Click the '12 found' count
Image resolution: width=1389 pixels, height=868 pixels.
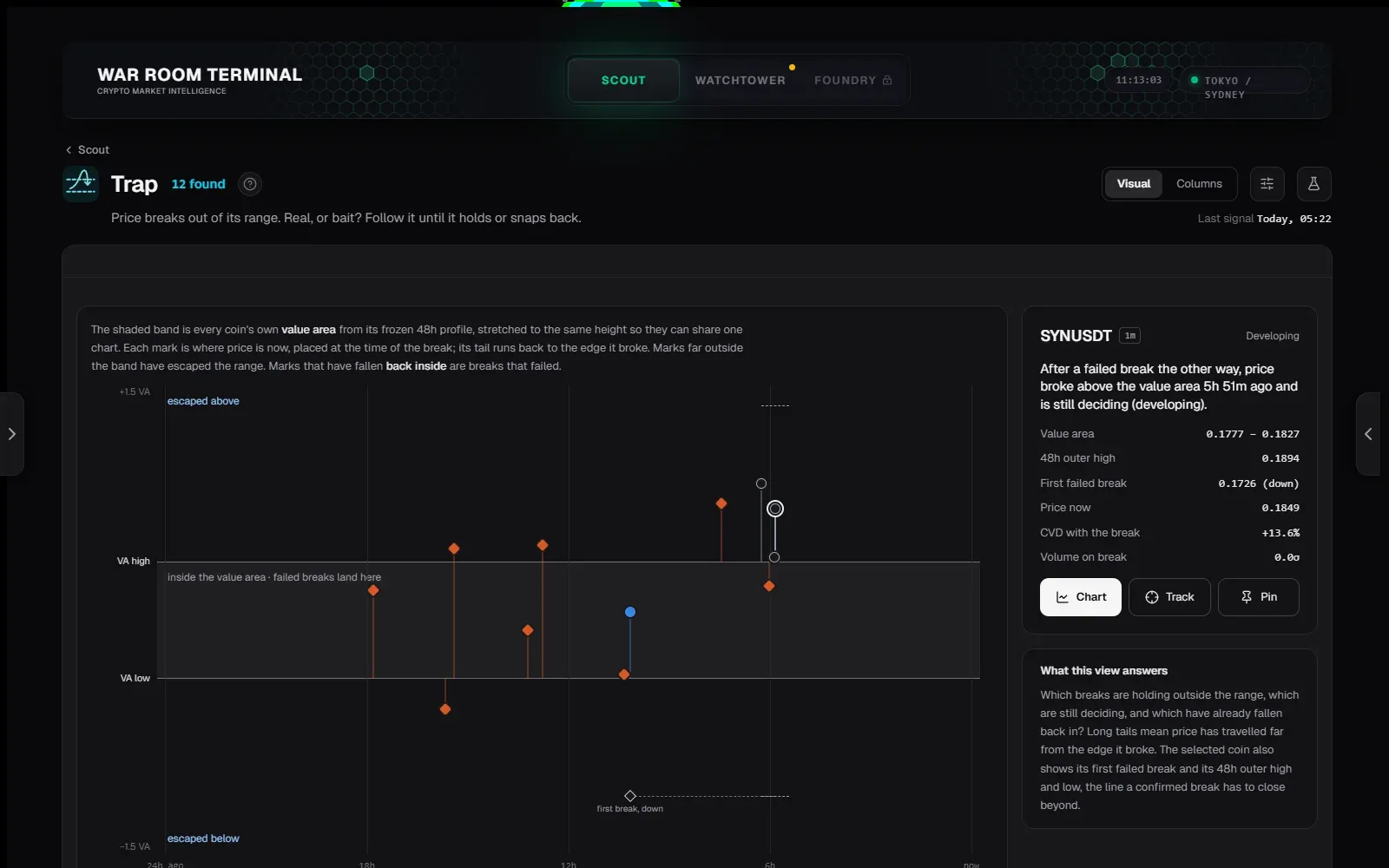(198, 184)
